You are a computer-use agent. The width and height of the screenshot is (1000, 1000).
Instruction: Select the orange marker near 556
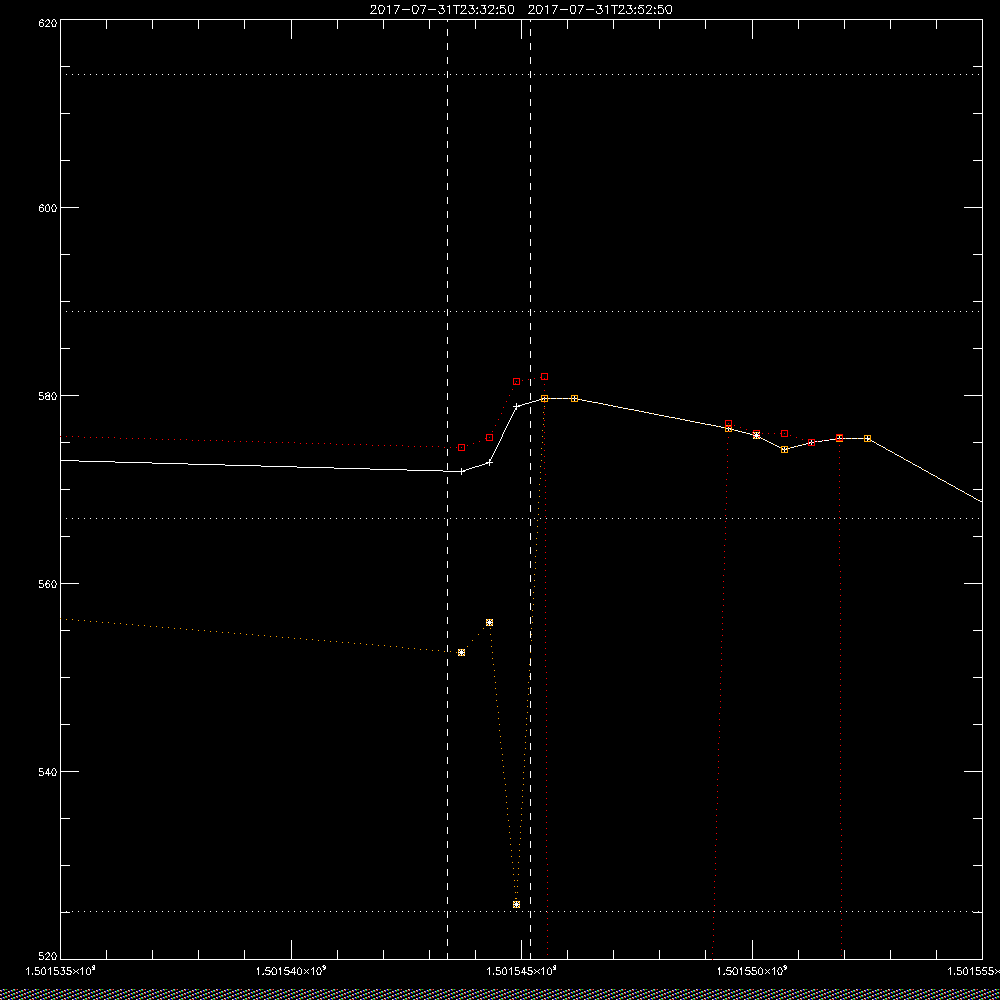tap(489, 622)
